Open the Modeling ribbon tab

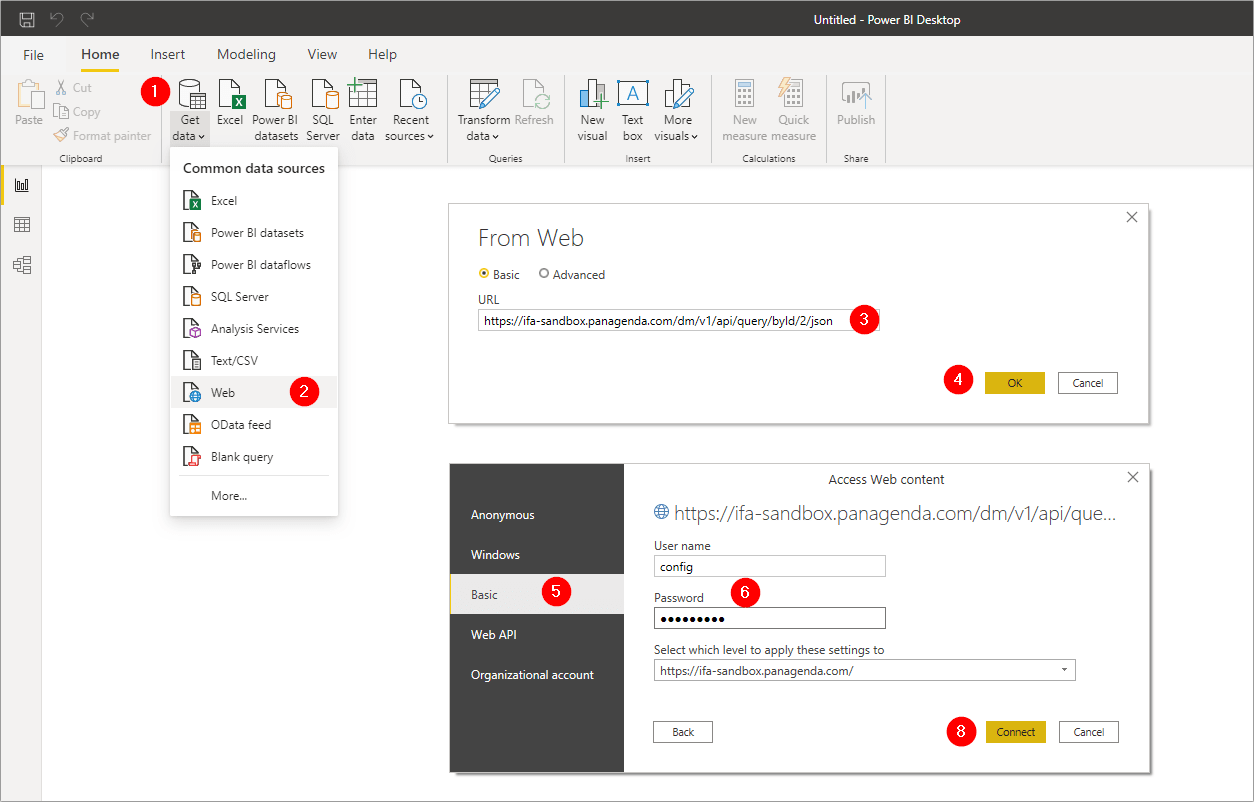tap(246, 55)
